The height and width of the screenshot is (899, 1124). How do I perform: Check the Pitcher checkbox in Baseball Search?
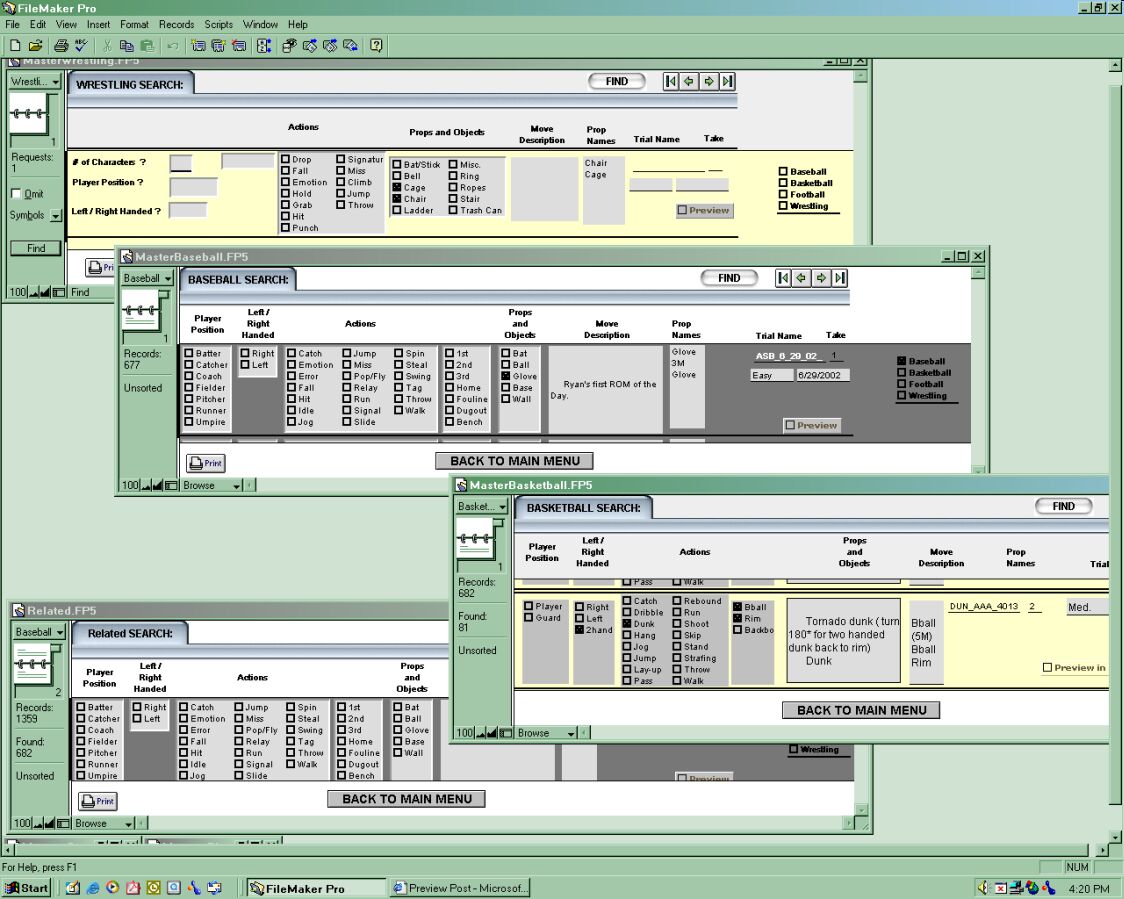point(189,399)
